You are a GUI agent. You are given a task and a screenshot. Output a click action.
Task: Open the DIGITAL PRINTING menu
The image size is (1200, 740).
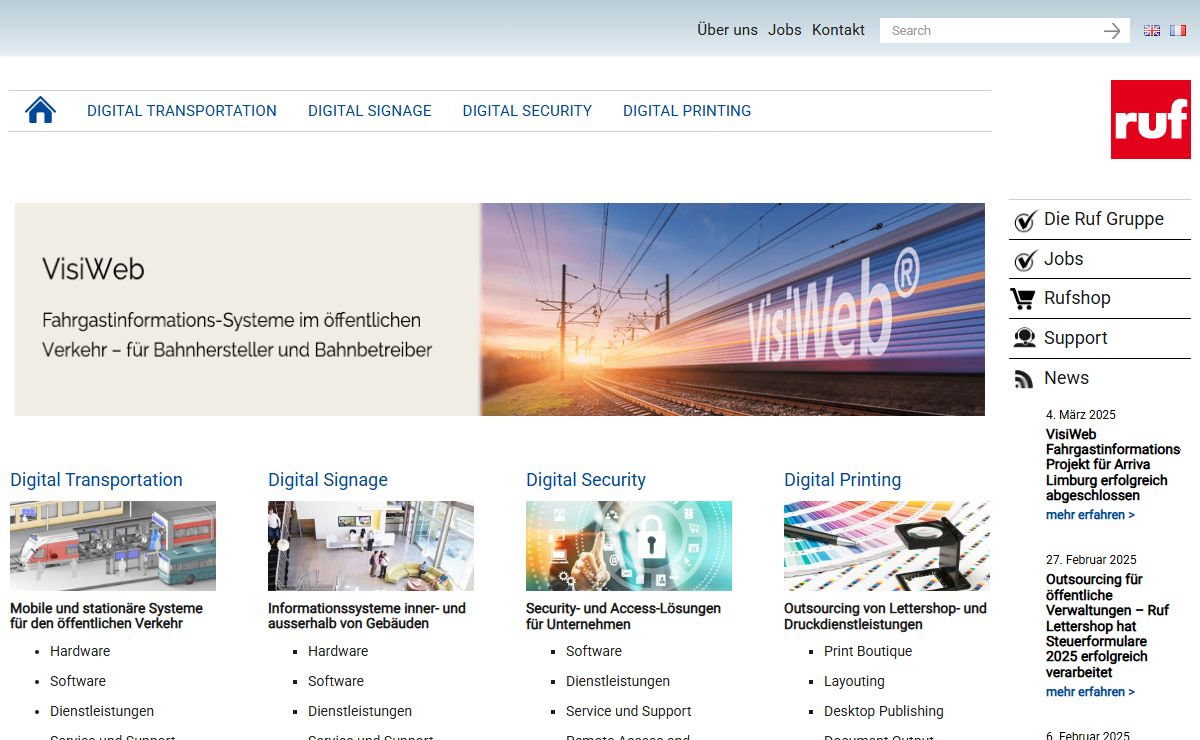[x=687, y=111]
